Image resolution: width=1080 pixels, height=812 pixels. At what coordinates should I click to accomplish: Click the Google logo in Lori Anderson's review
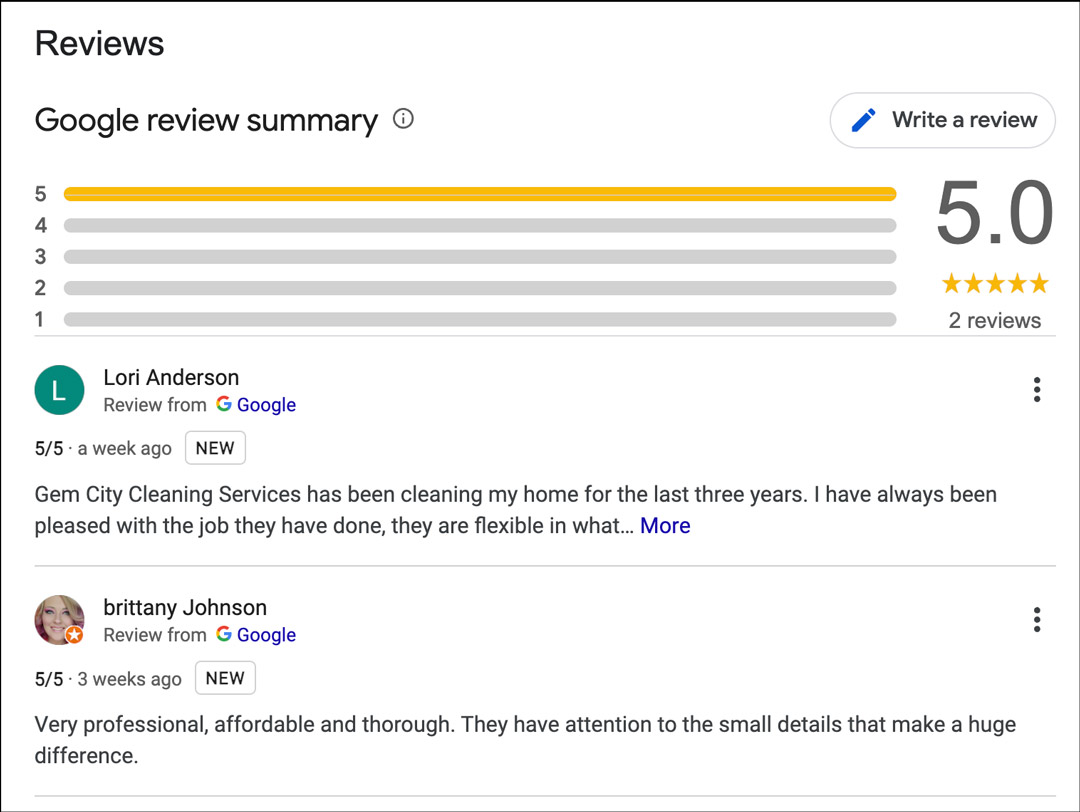[x=222, y=404]
